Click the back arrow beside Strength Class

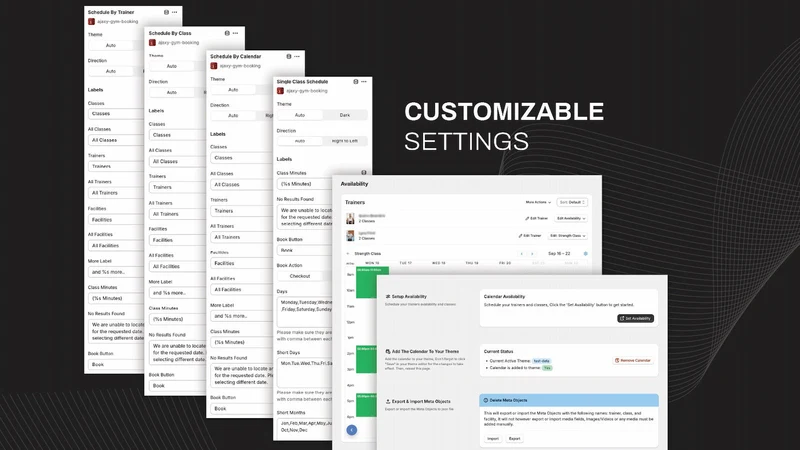point(348,254)
